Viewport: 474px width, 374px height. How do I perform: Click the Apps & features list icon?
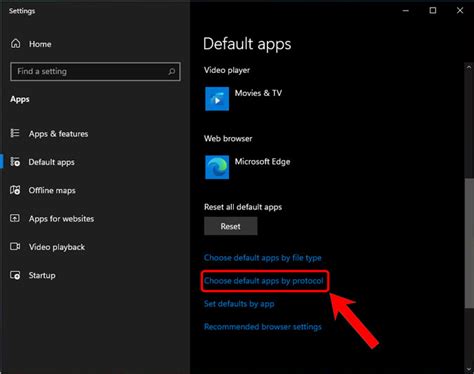coord(15,133)
